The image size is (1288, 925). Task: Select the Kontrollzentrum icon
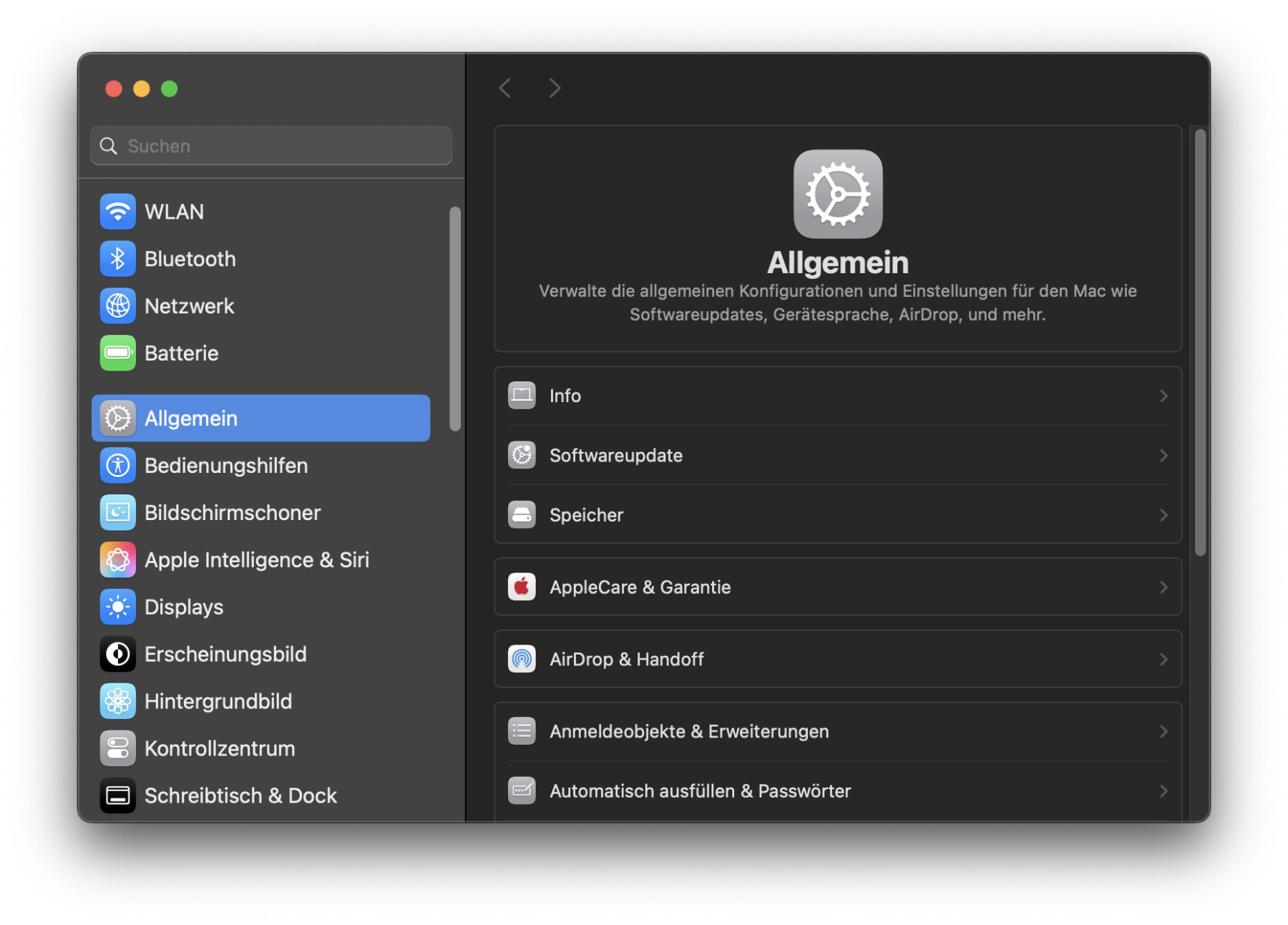117,748
